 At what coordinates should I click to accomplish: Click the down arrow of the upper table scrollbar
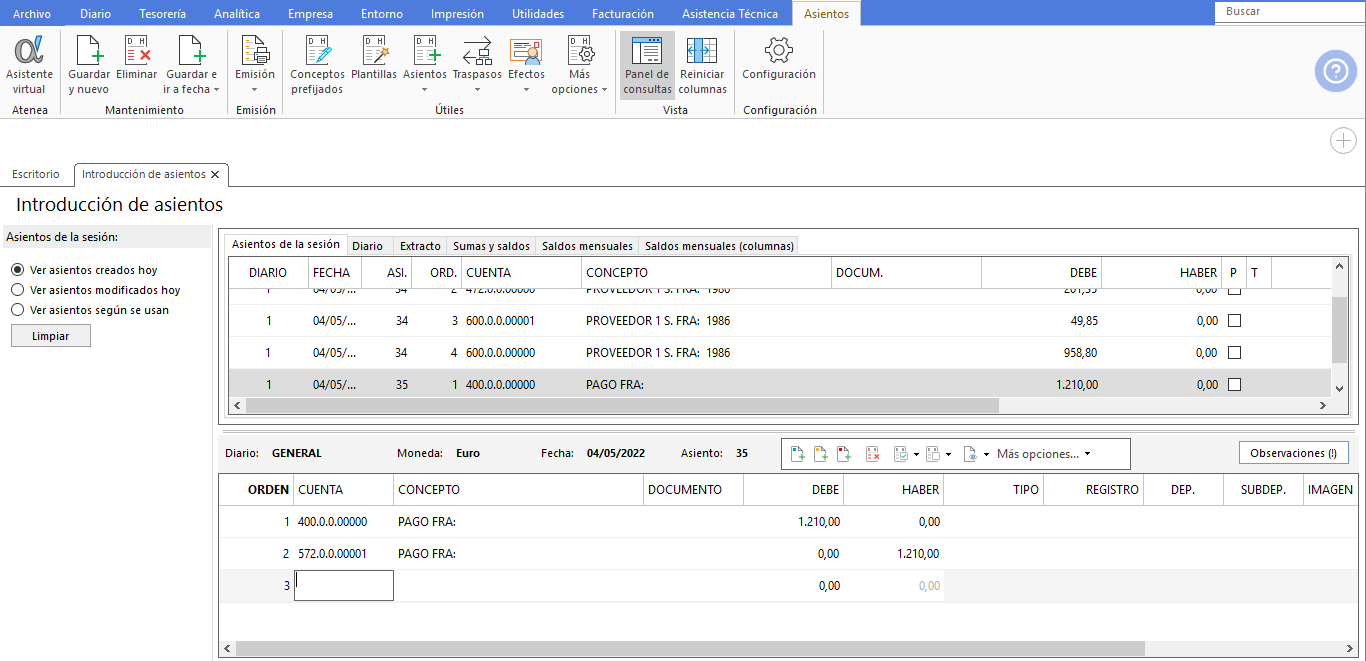(1340, 387)
